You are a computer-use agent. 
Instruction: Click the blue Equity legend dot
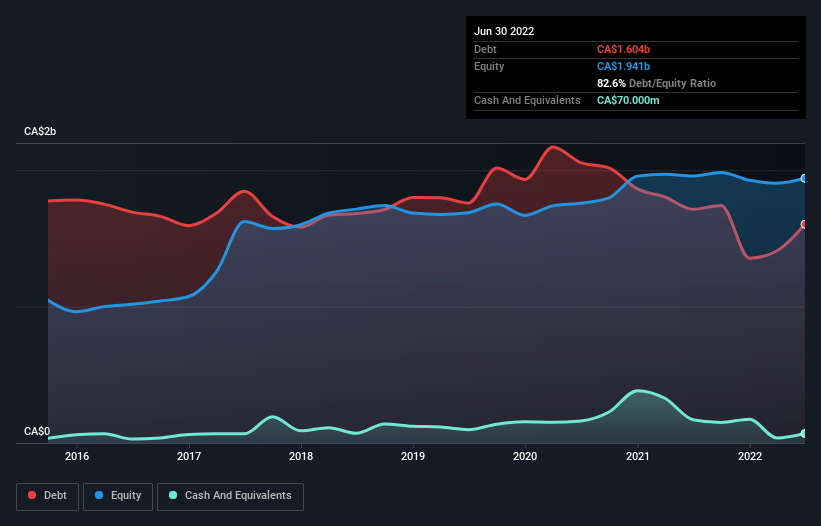coord(98,495)
